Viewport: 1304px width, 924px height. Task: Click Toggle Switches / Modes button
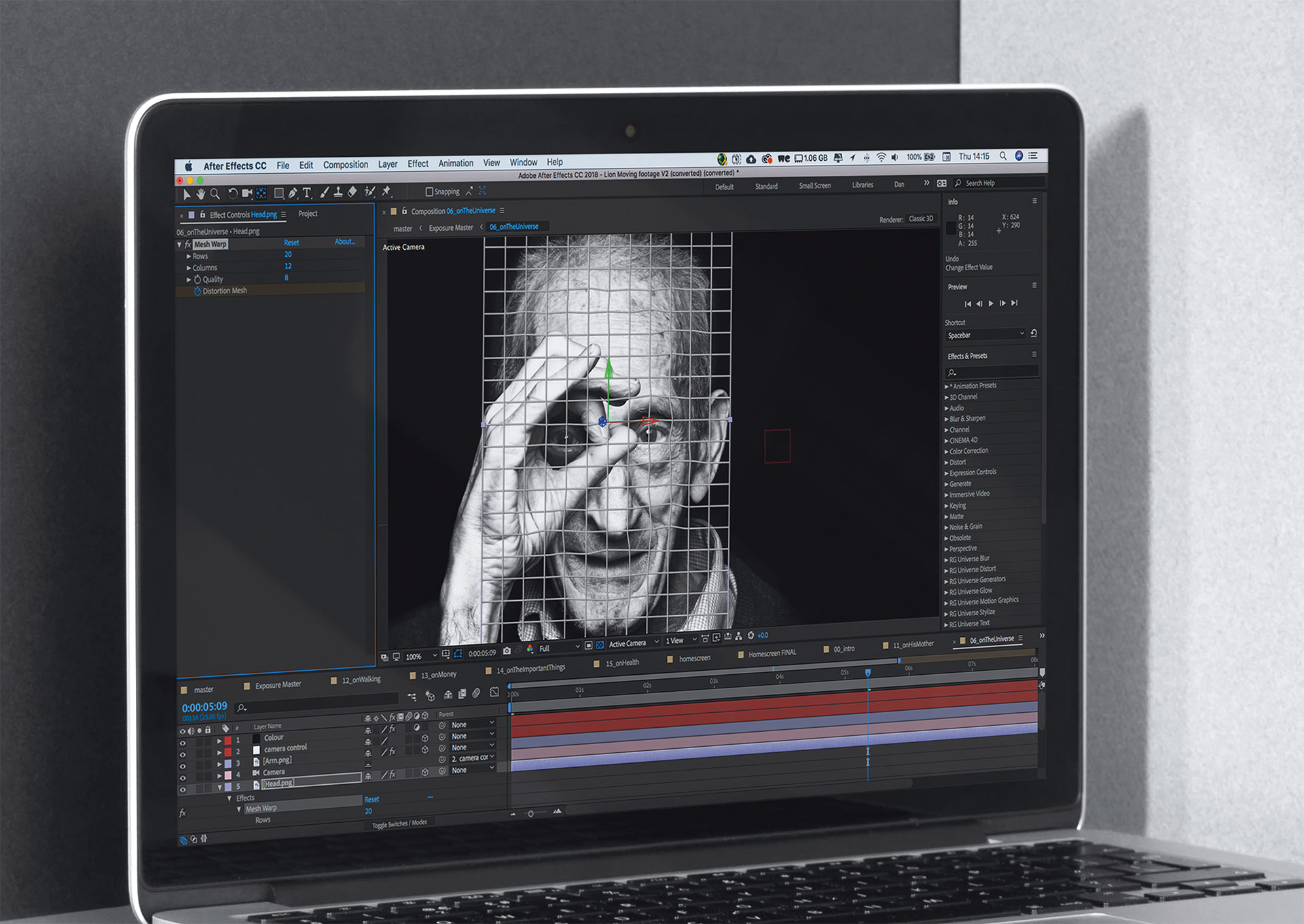coord(399,824)
